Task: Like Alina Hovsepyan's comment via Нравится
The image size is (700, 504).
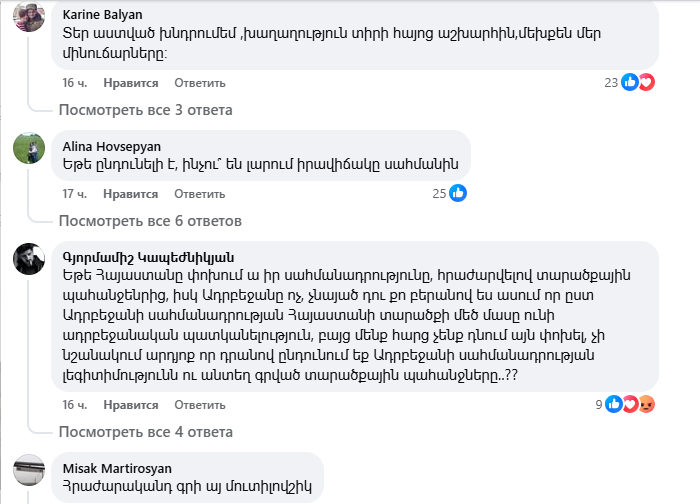Action: coord(130,193)
